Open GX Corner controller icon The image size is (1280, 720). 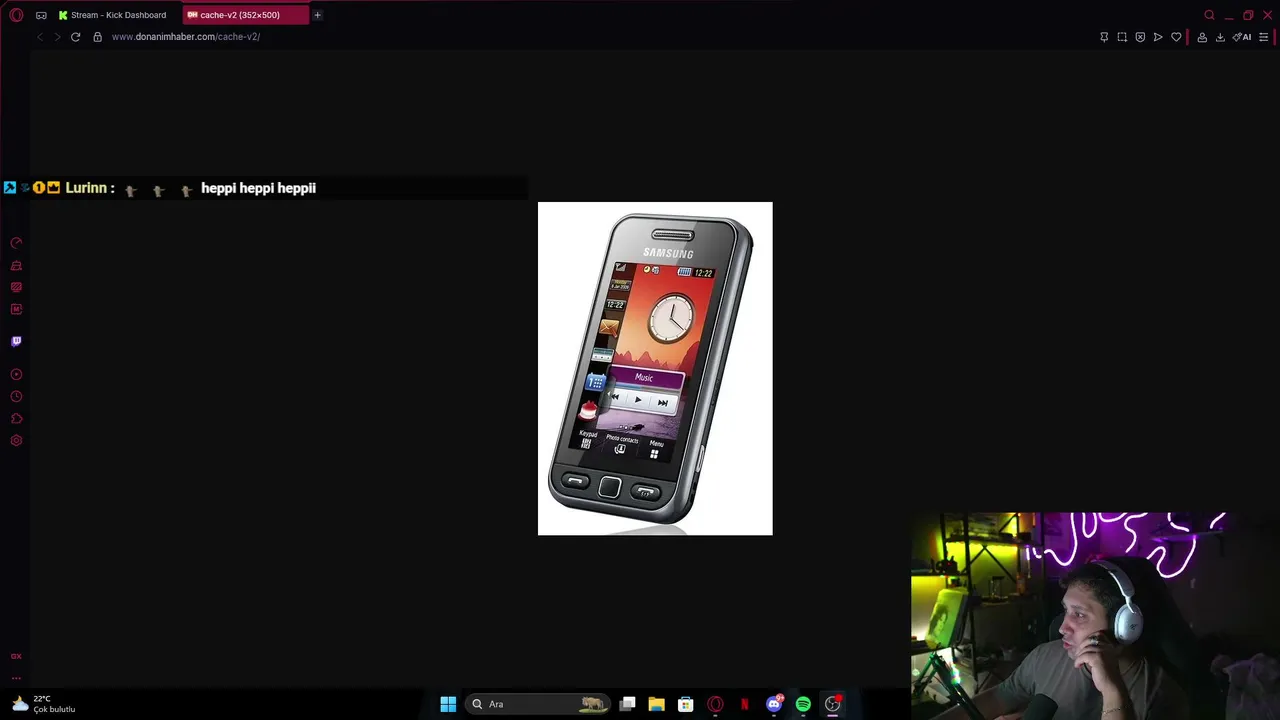[41, 15]
